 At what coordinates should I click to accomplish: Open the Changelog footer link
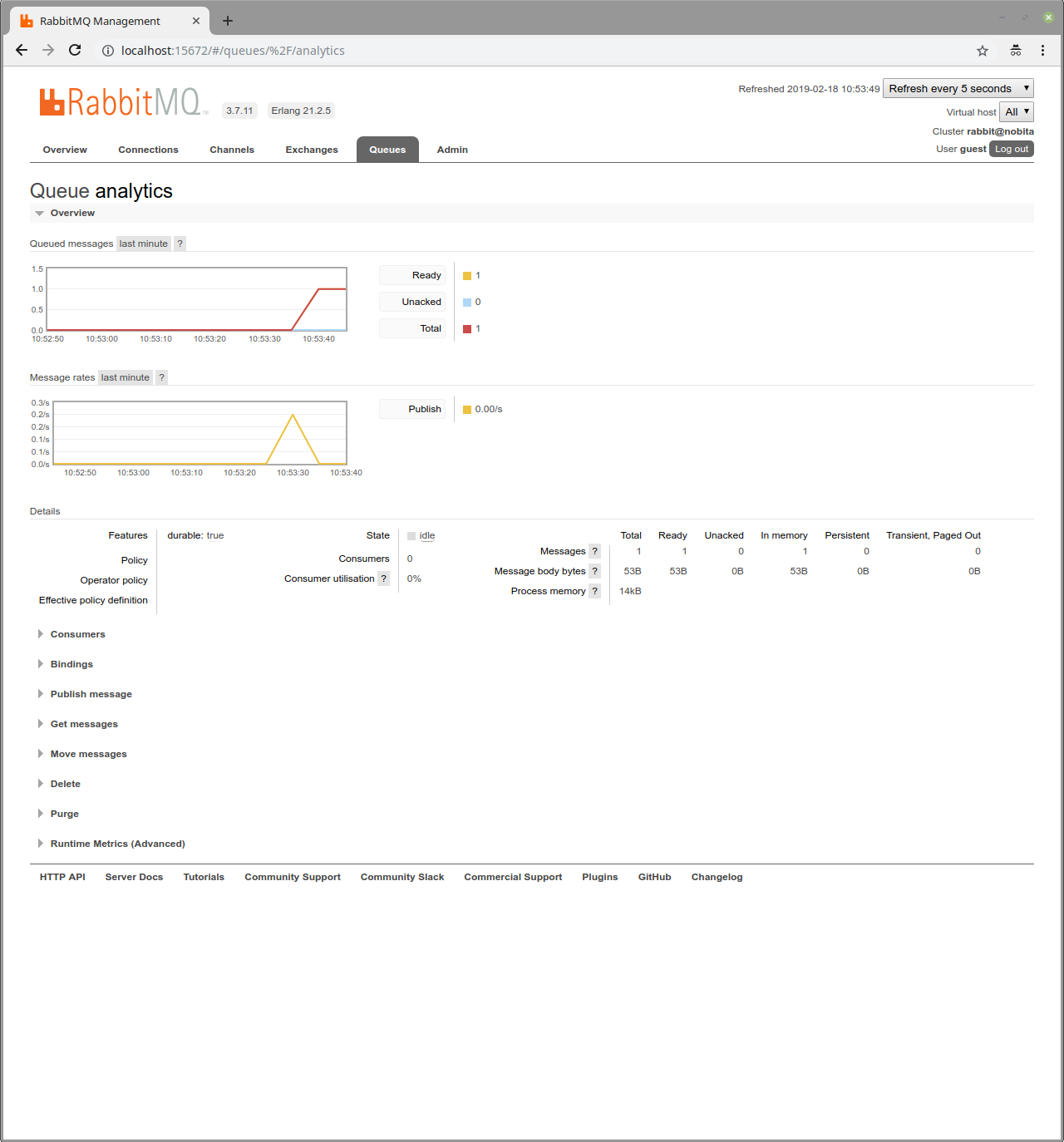717,877
